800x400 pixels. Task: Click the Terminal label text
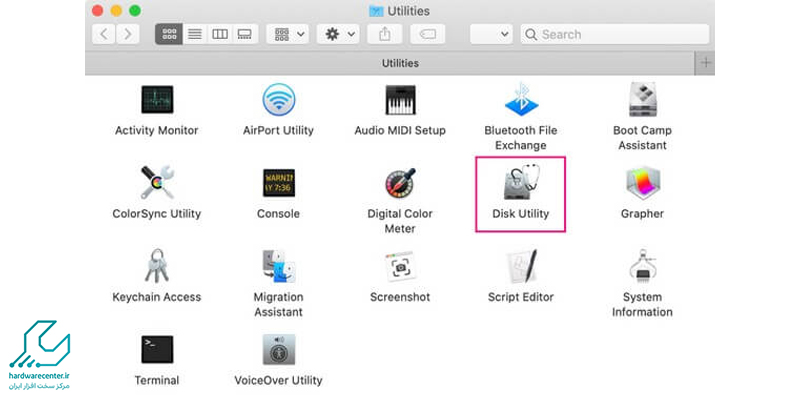[157, 381]
